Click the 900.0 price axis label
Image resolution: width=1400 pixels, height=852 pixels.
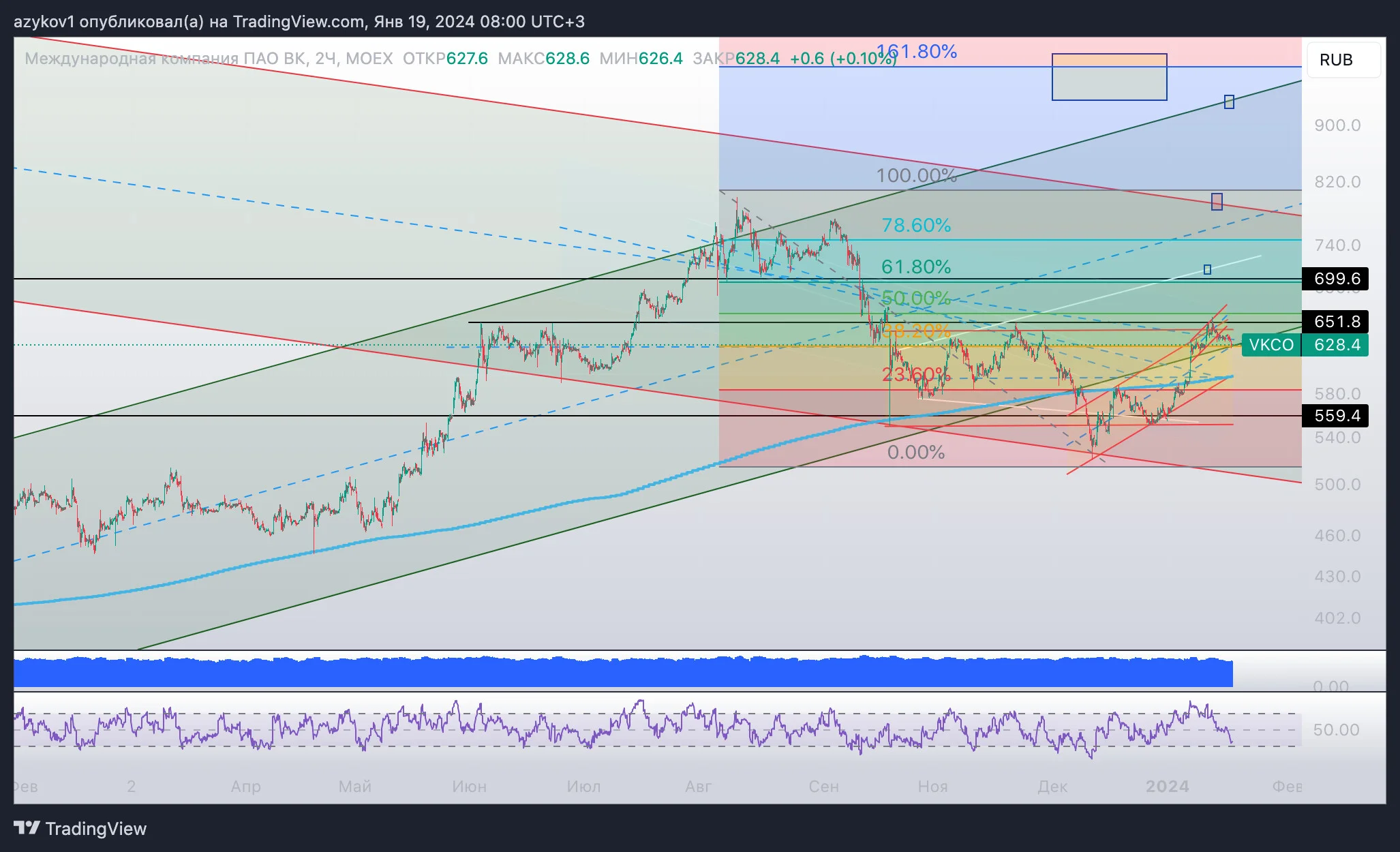(1337, 125)
